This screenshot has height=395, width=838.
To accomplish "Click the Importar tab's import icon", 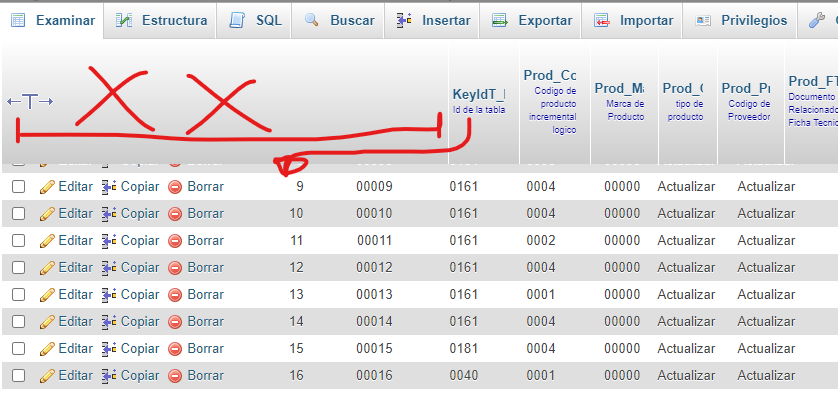I will click(x=602, y=21).
